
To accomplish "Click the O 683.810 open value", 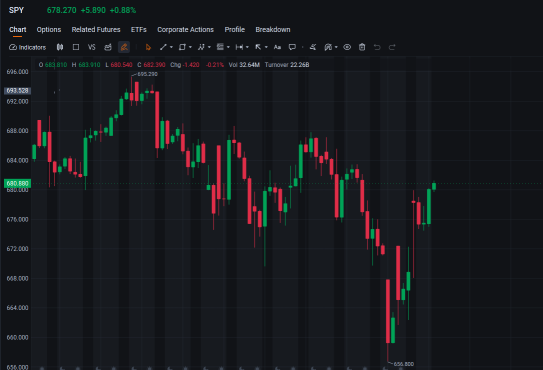I will (x=53, y=65).
